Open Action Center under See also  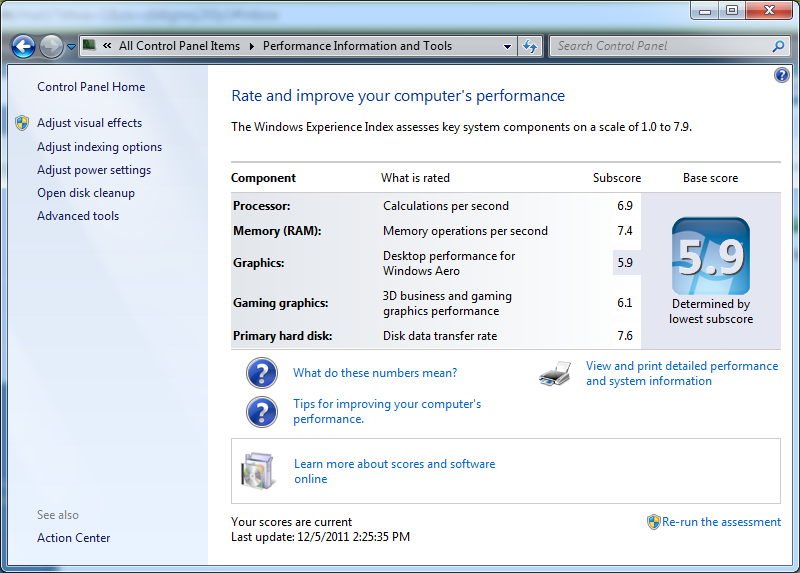[x=73, y=538]
